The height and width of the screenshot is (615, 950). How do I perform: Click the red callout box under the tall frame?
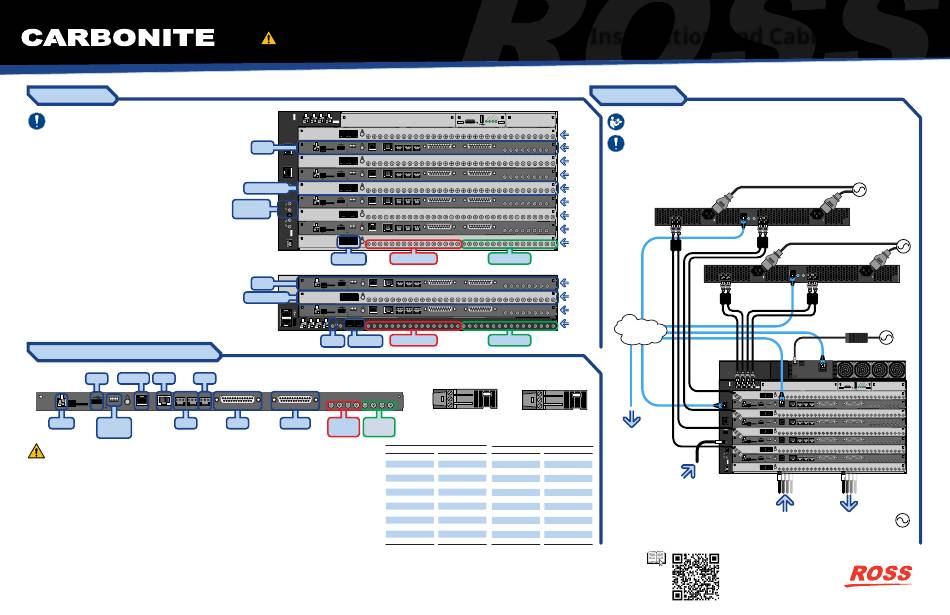(413, 259)
